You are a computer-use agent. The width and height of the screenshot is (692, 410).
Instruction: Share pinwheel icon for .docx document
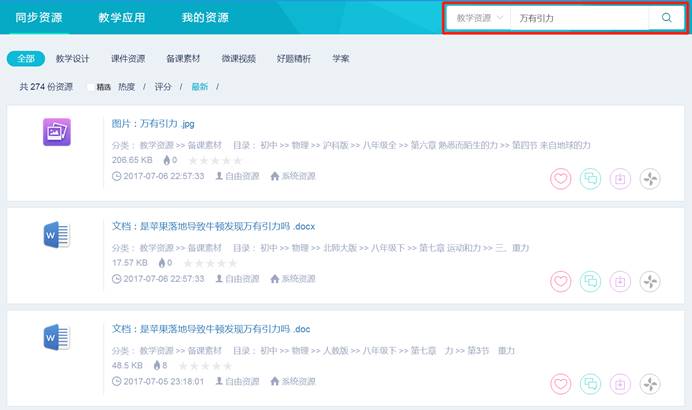650,281
